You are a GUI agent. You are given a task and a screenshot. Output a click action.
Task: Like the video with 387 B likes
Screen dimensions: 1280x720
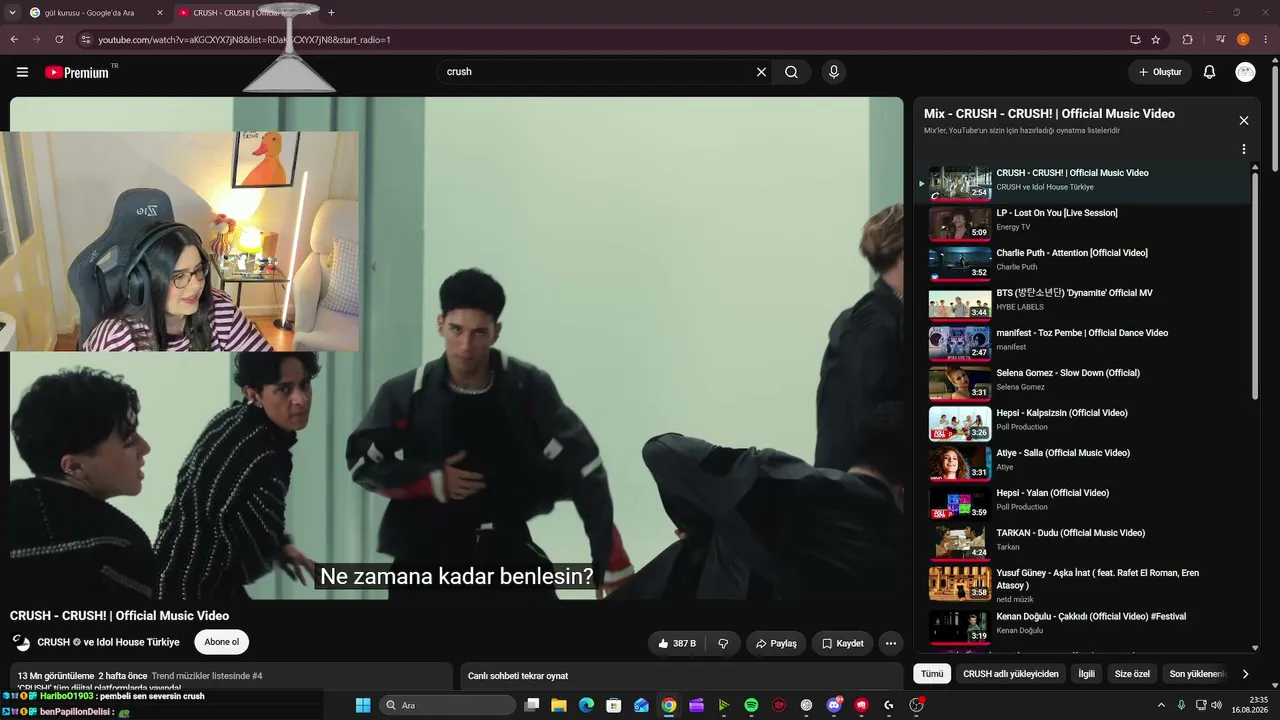coord(676,643)
